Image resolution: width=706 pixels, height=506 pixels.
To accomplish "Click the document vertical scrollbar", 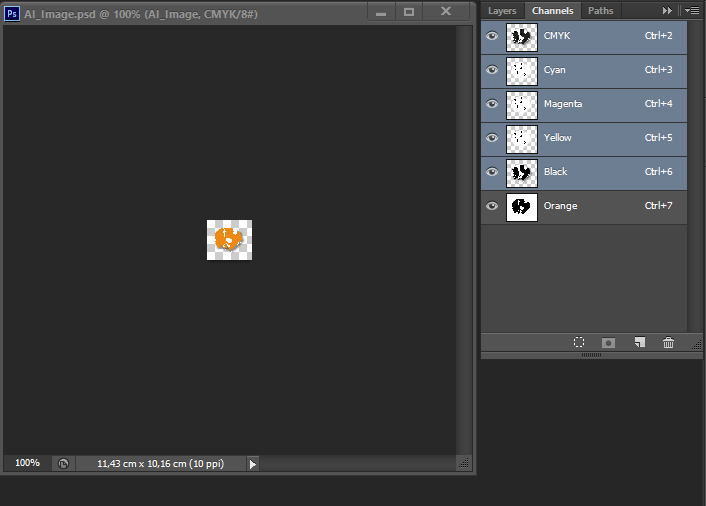I will [x=464, y=240].
